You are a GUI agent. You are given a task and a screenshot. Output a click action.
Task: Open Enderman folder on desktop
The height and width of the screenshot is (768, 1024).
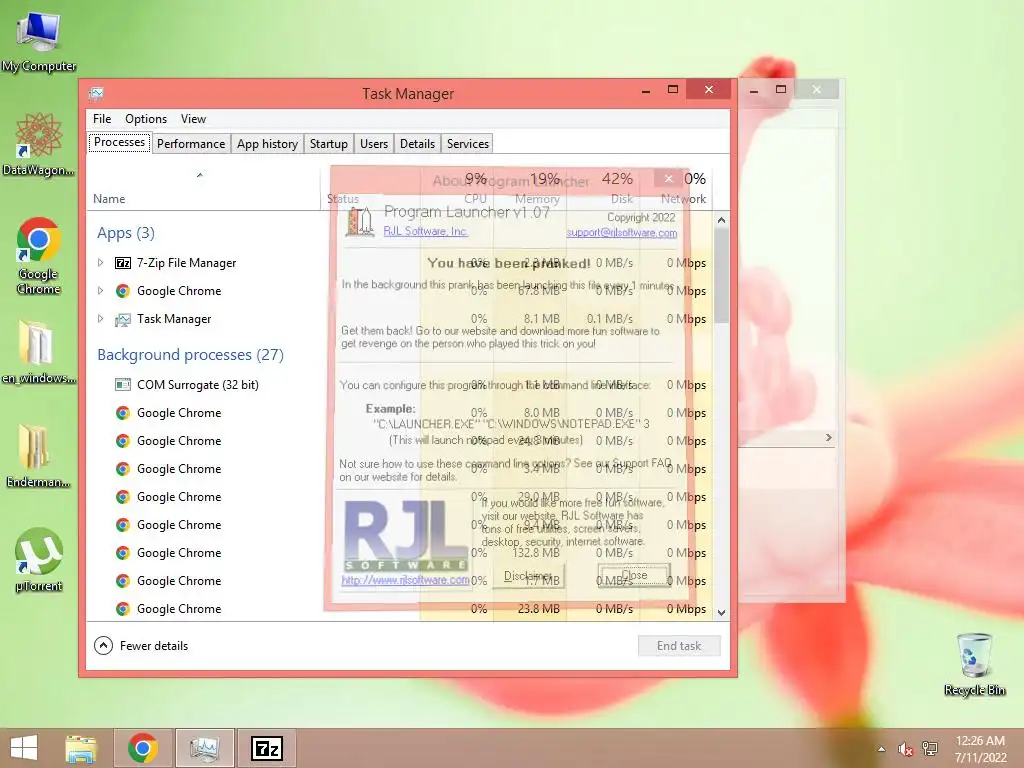tap(39, 456)
